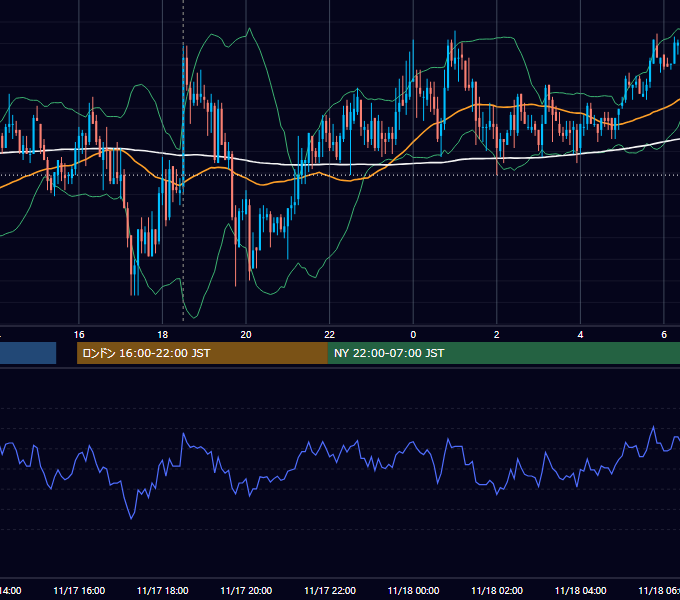Click the "11/18 04:00" date label
This screenshot has width=680, height=600.
581,590
